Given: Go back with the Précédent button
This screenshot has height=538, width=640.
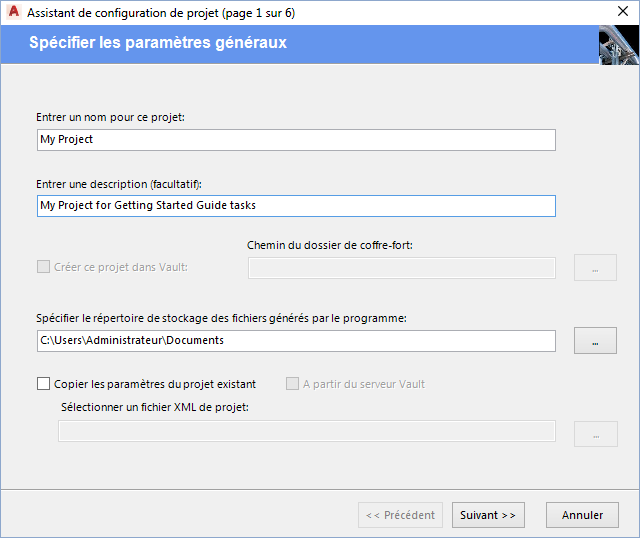Looking at the screenshot, I should 400,515.
